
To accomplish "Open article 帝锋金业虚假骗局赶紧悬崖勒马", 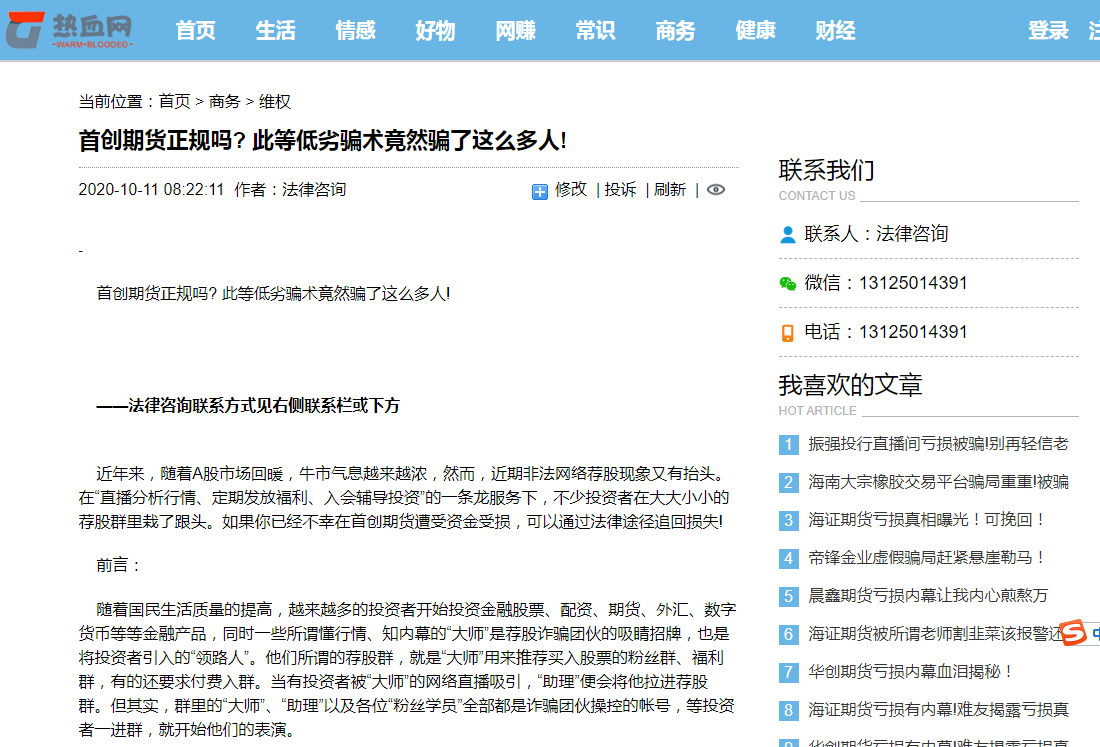I will pyautogui.click(x=926, y=558).
